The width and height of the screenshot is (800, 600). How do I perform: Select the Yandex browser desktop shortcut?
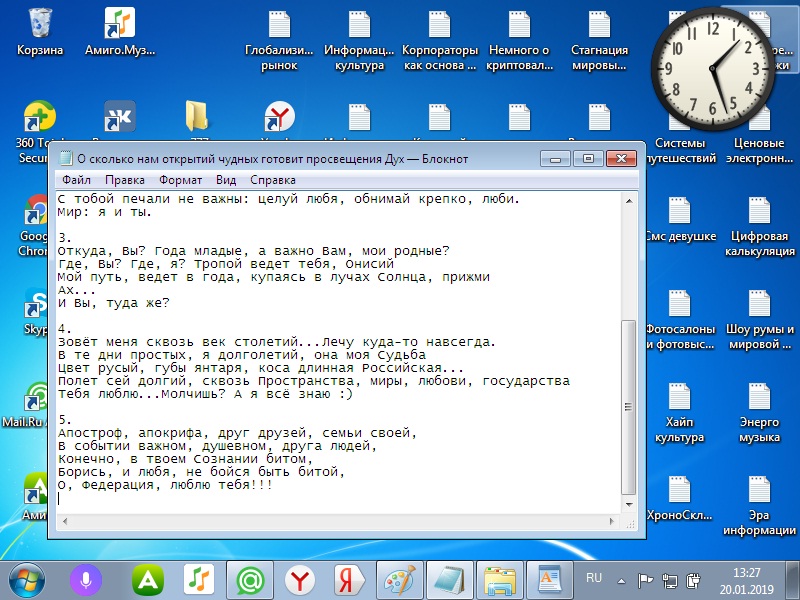(x=279, y=117)
